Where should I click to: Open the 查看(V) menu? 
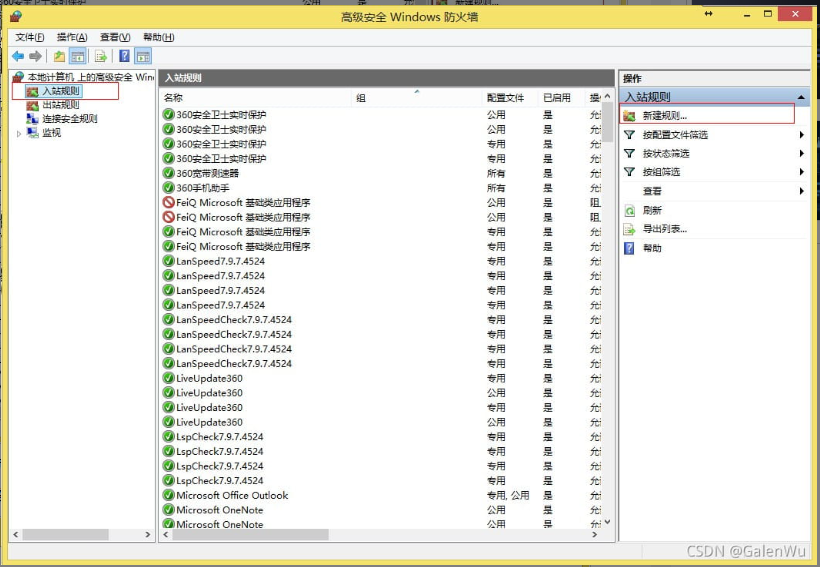[x=115, y=37]
